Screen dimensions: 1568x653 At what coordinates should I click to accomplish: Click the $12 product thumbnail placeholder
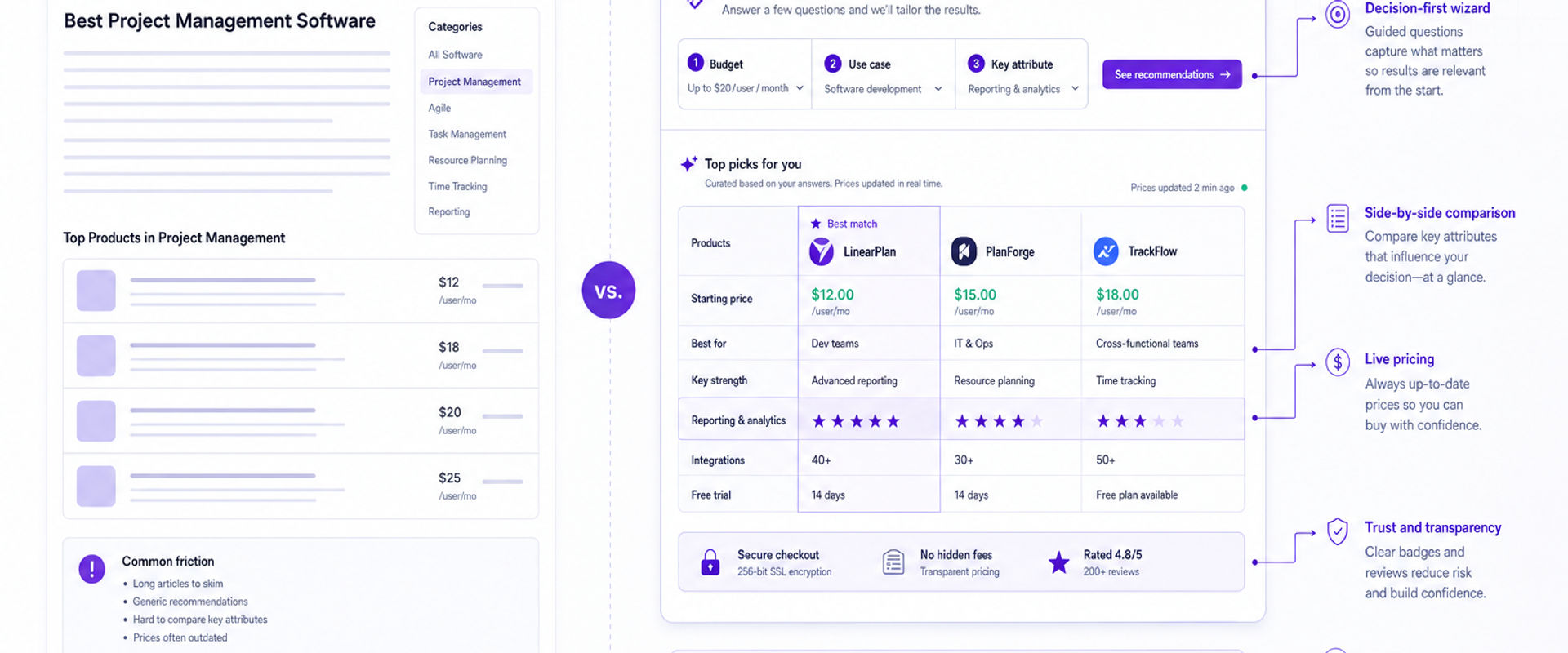(x=96, y=291)
